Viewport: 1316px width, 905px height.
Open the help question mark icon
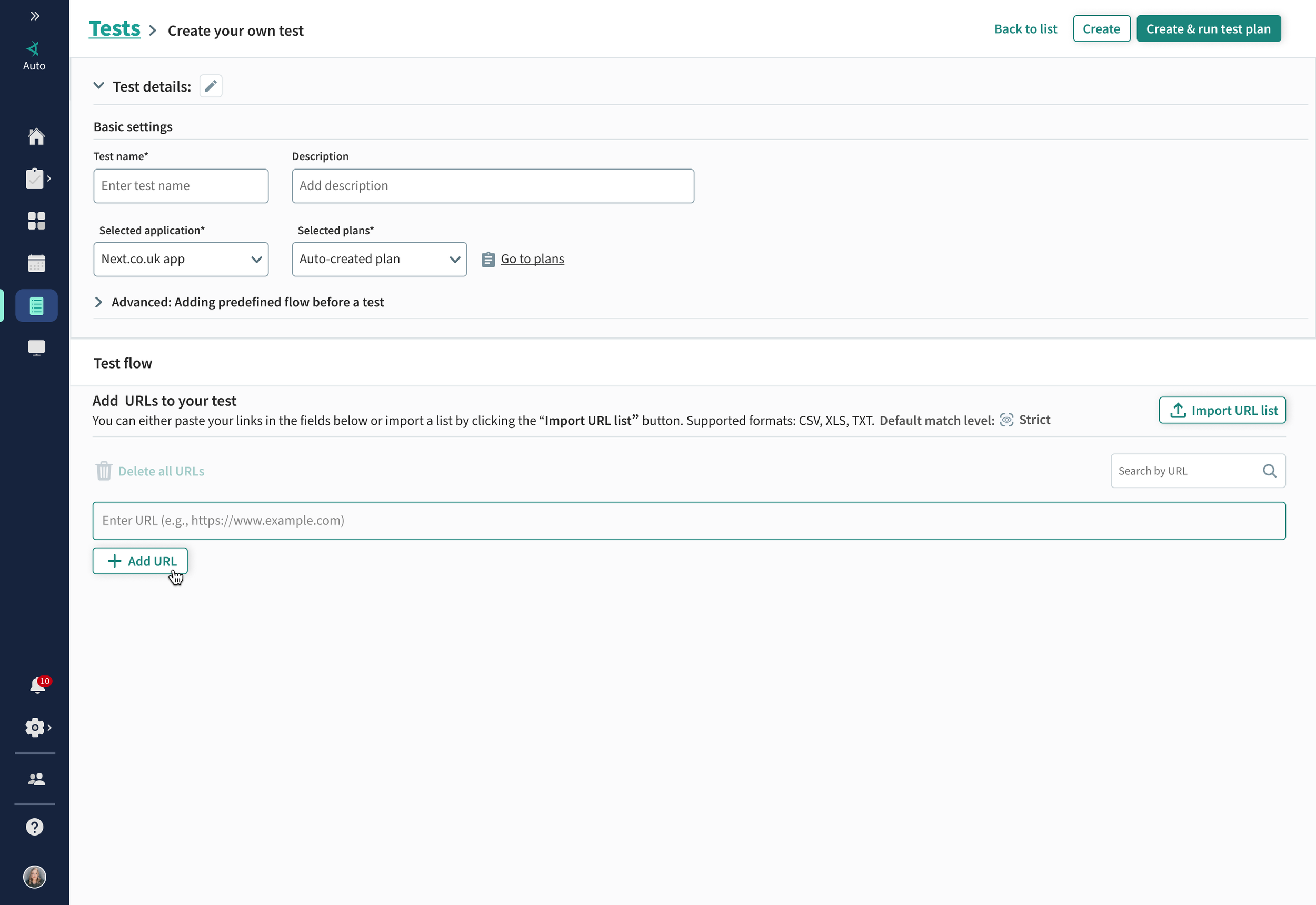pos(35,827)
